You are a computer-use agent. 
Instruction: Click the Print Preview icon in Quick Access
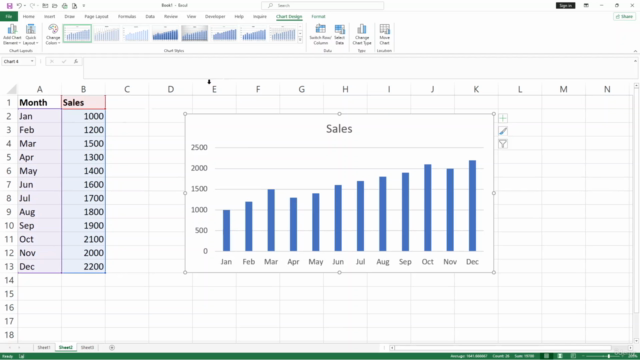point(74,6)
